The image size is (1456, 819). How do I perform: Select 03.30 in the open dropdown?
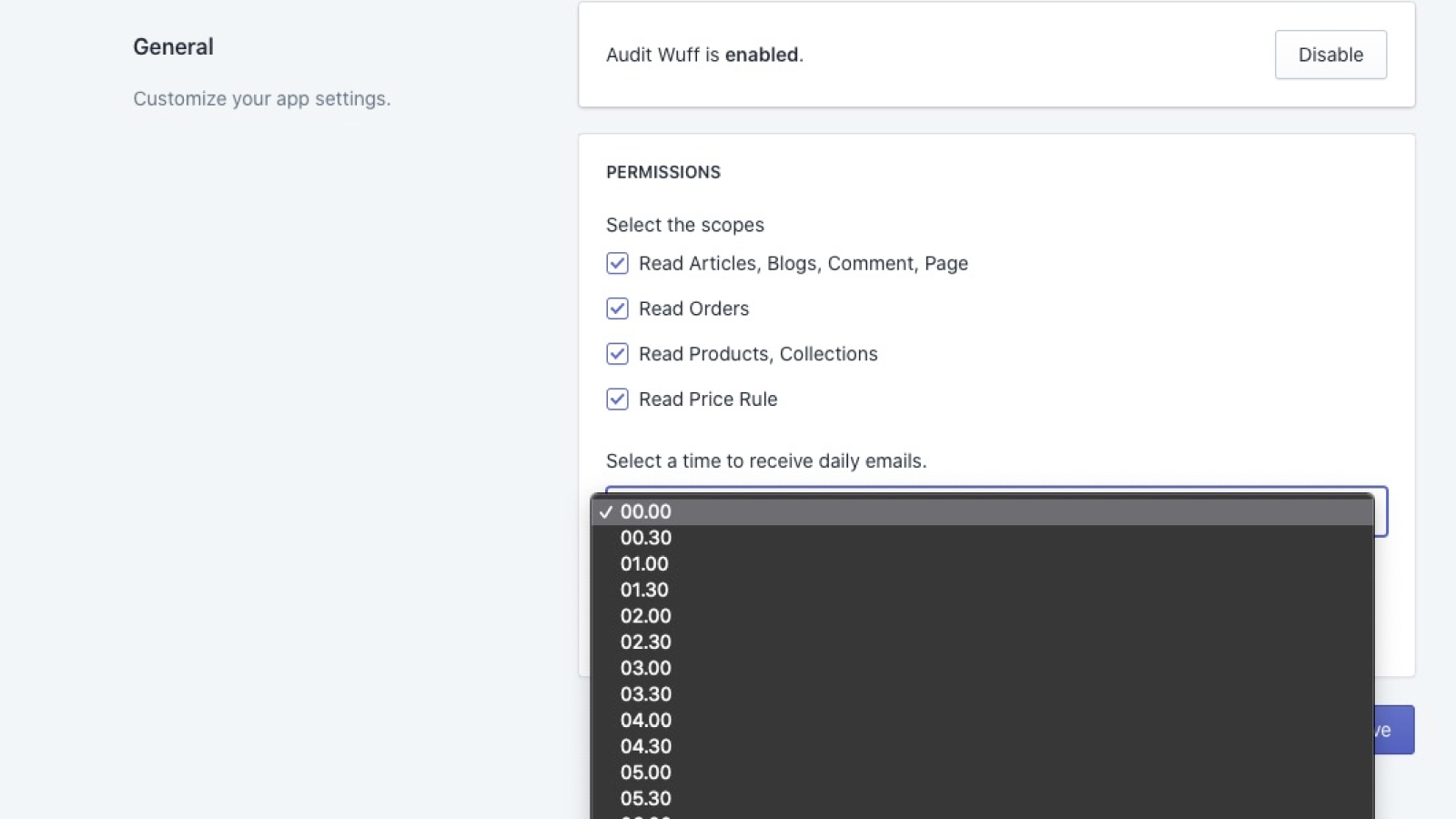tap(645, 694)
